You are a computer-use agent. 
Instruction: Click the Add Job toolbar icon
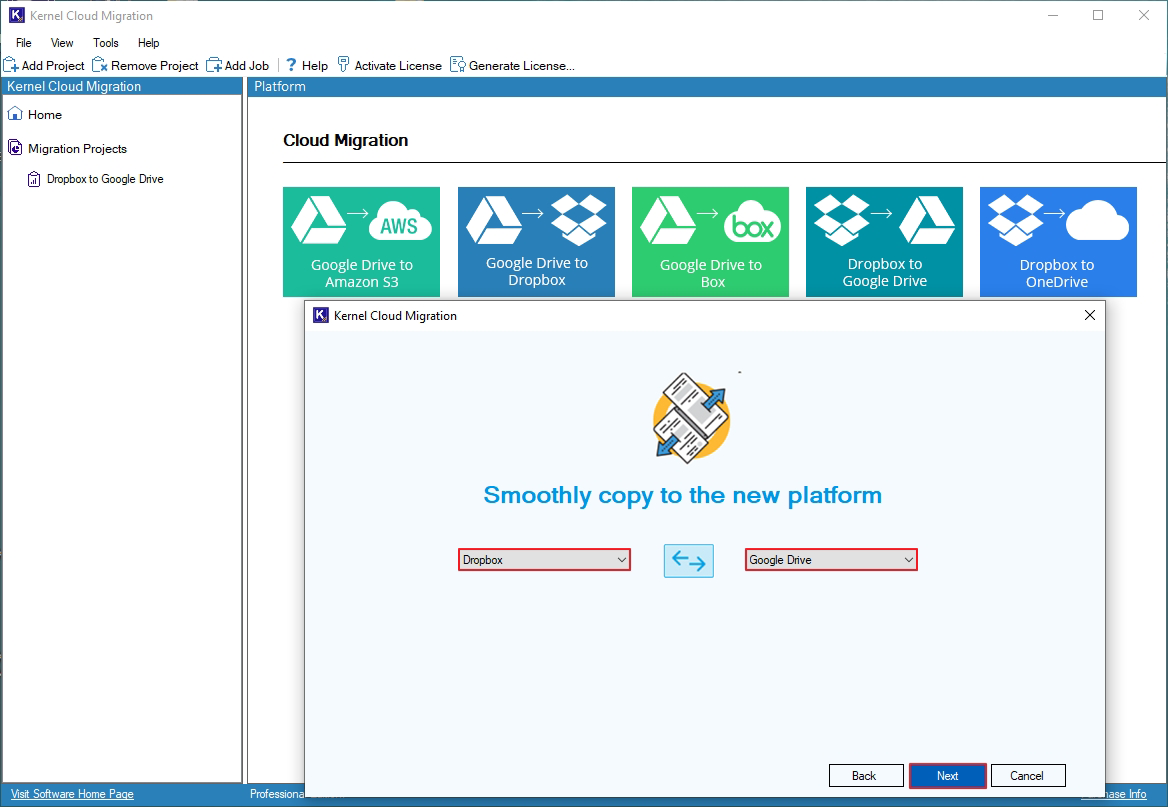(214, 66)
